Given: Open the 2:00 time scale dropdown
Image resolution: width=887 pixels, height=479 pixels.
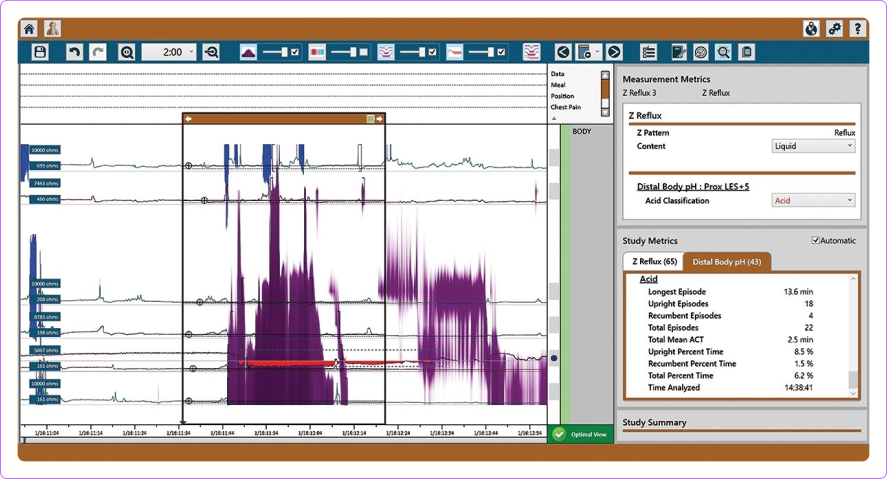Looking at the screenshot, I should (x=169, y=52).
